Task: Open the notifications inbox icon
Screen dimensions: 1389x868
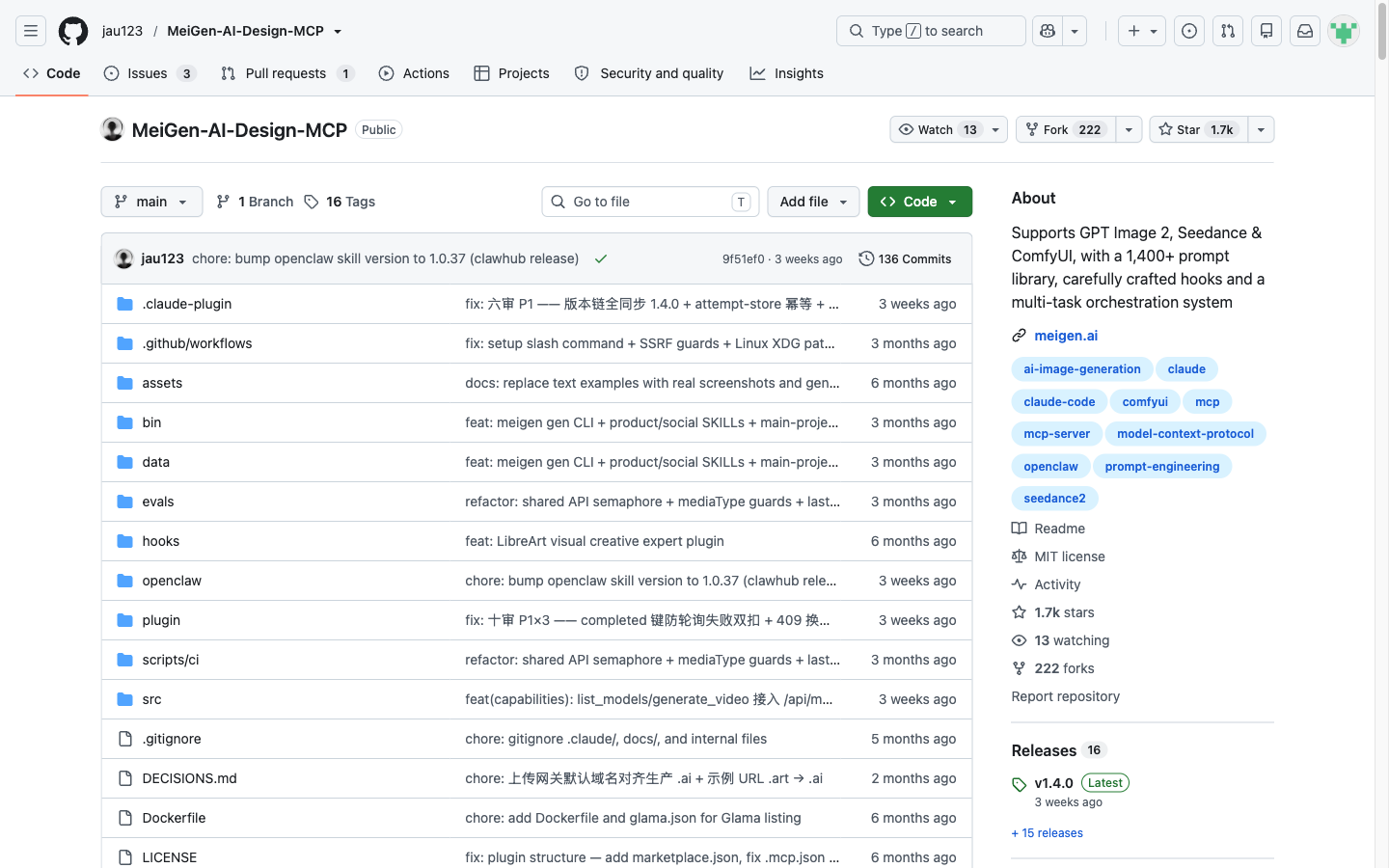Action: (x=1305, y=31)
